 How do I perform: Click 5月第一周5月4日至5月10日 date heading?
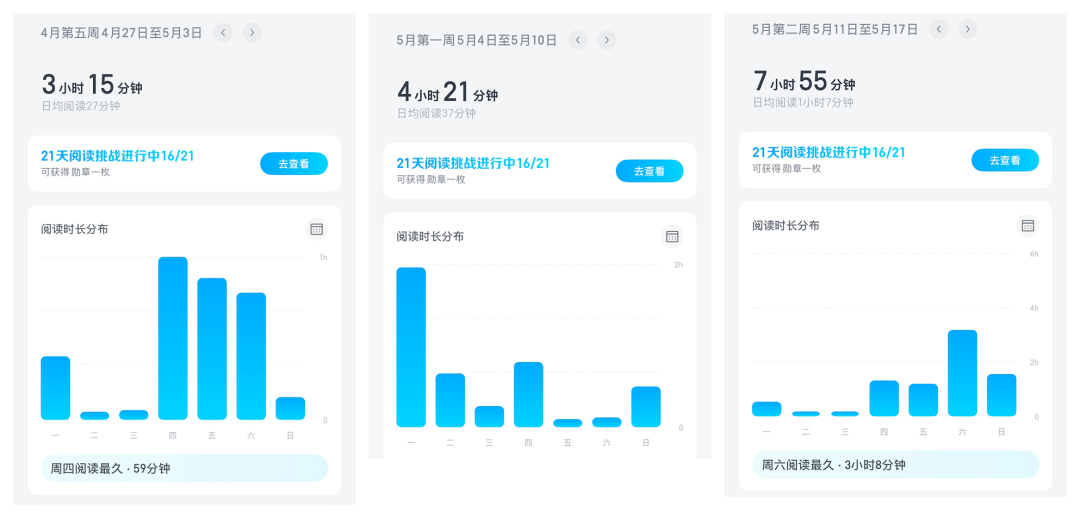(x=477, y=40)
